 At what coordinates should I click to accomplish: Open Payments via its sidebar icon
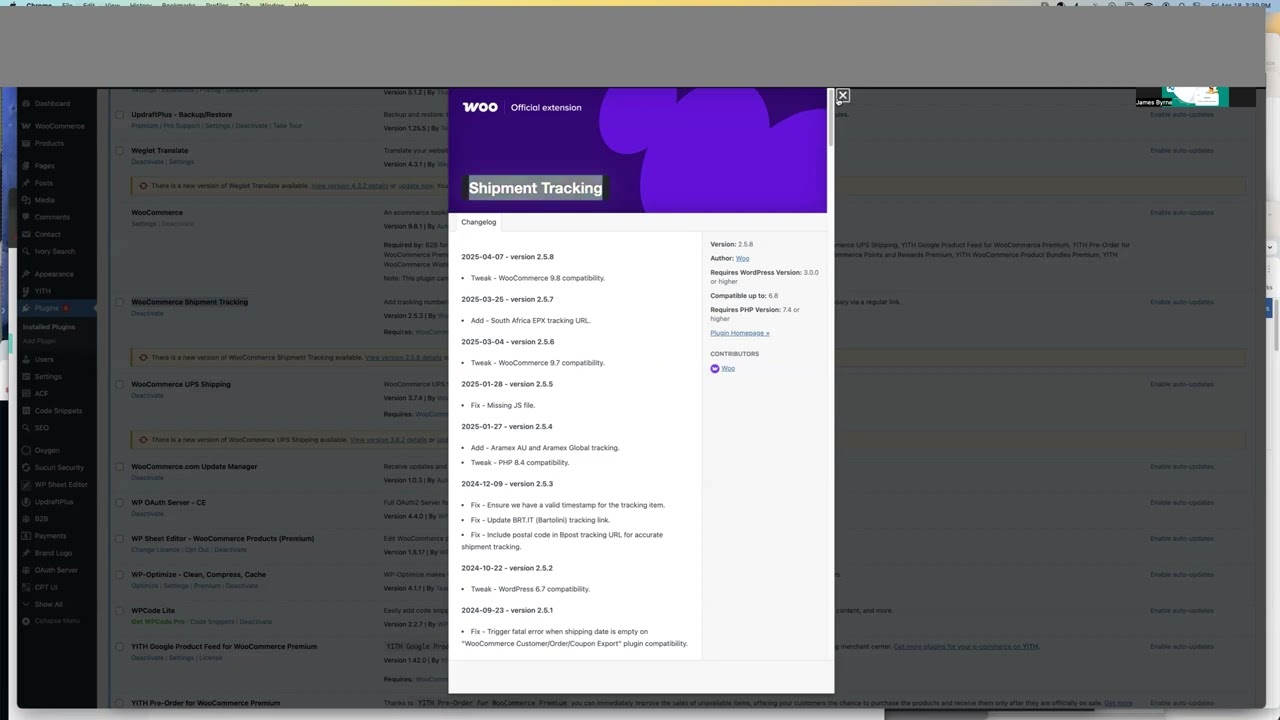[x=25, y=536]
